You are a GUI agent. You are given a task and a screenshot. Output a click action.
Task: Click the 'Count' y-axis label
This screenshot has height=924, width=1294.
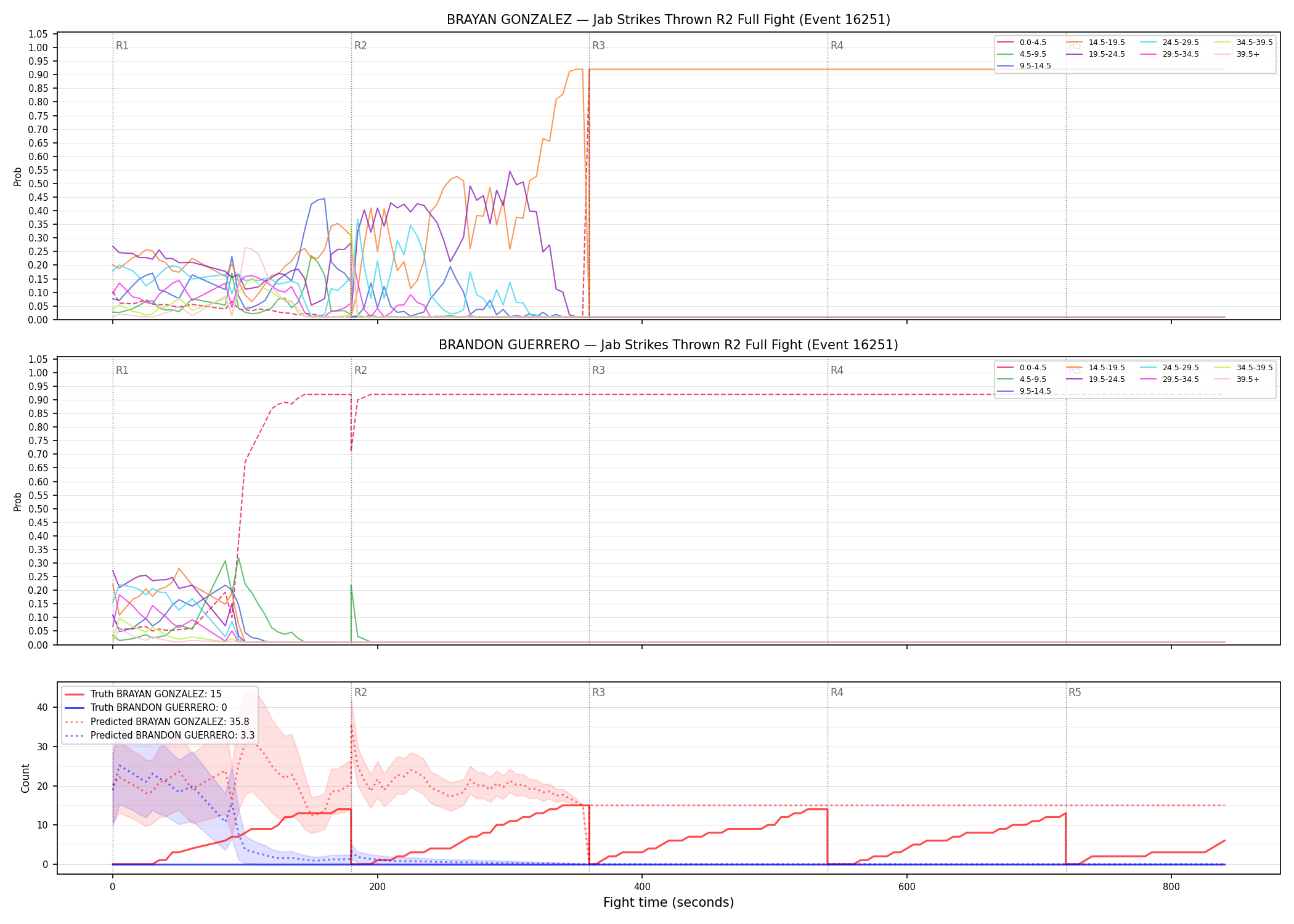[x=25, y=778]
